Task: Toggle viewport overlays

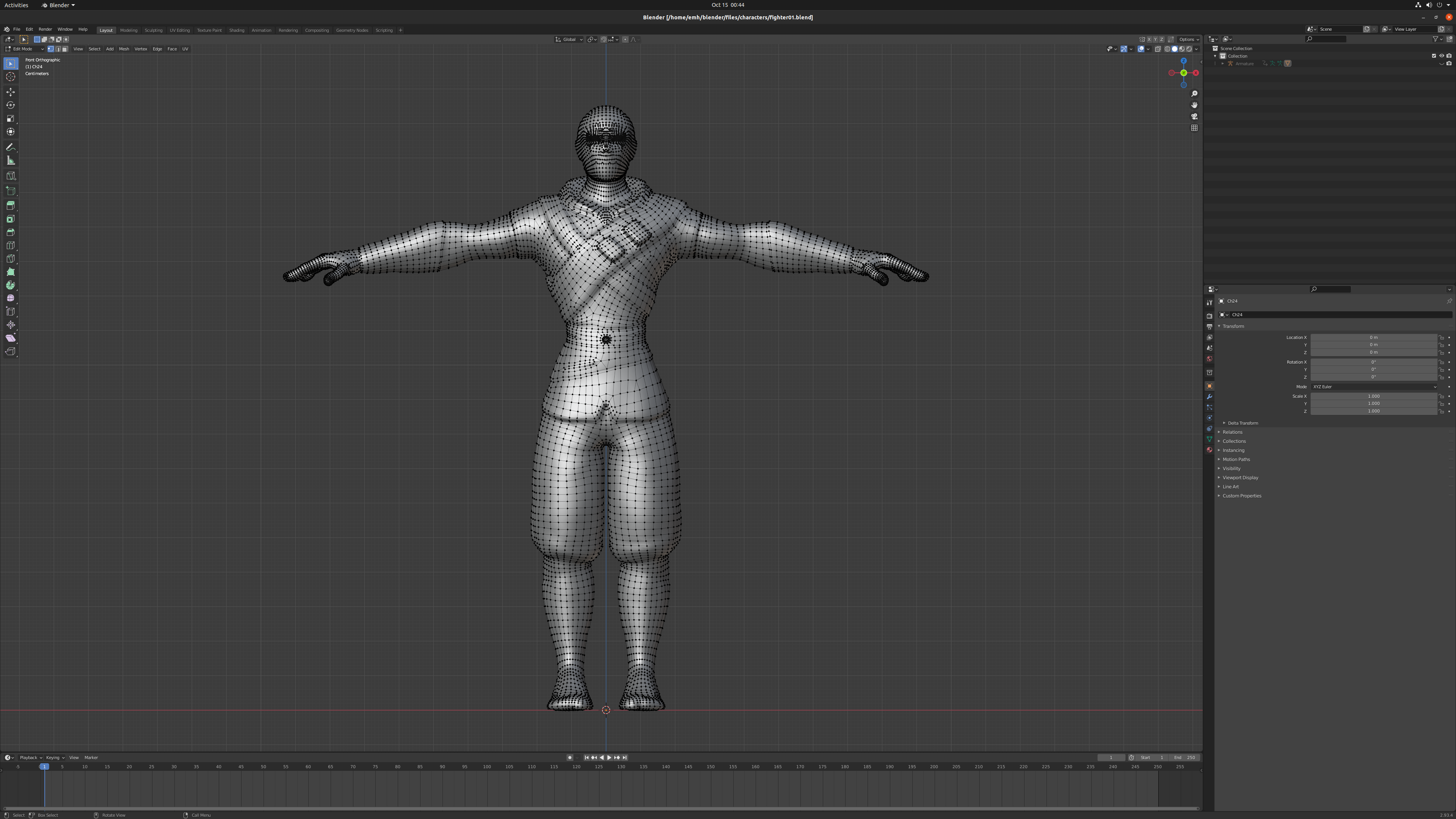Action: (x=1141, y=49)
